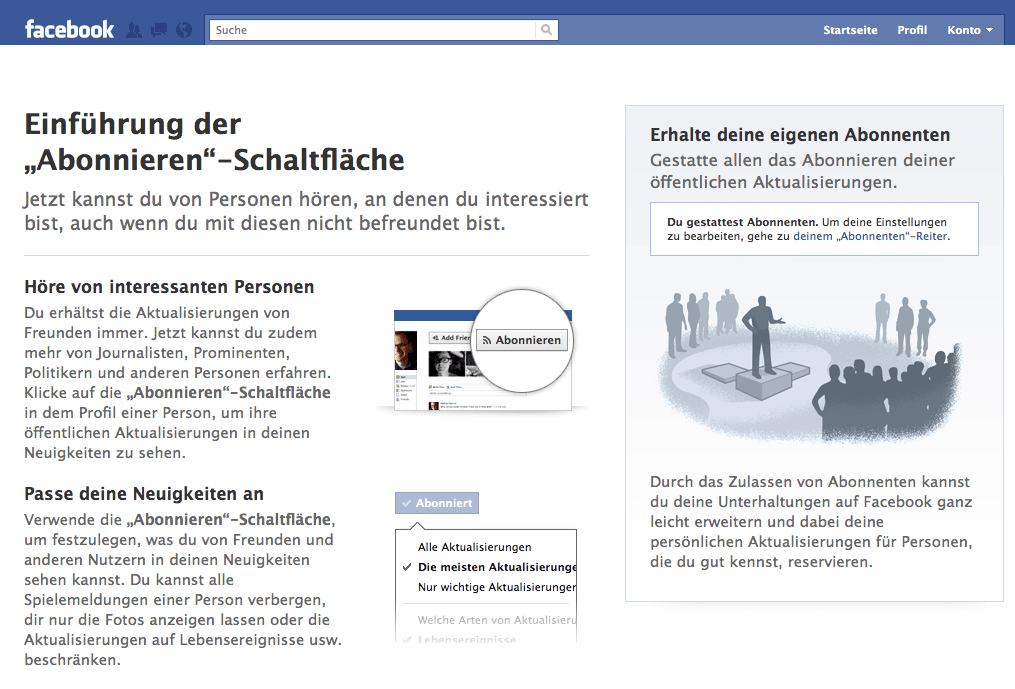Open the notifications globe icon
Image resolution: width=1015 pixels, height=689 pixels.
click(184, 30)
